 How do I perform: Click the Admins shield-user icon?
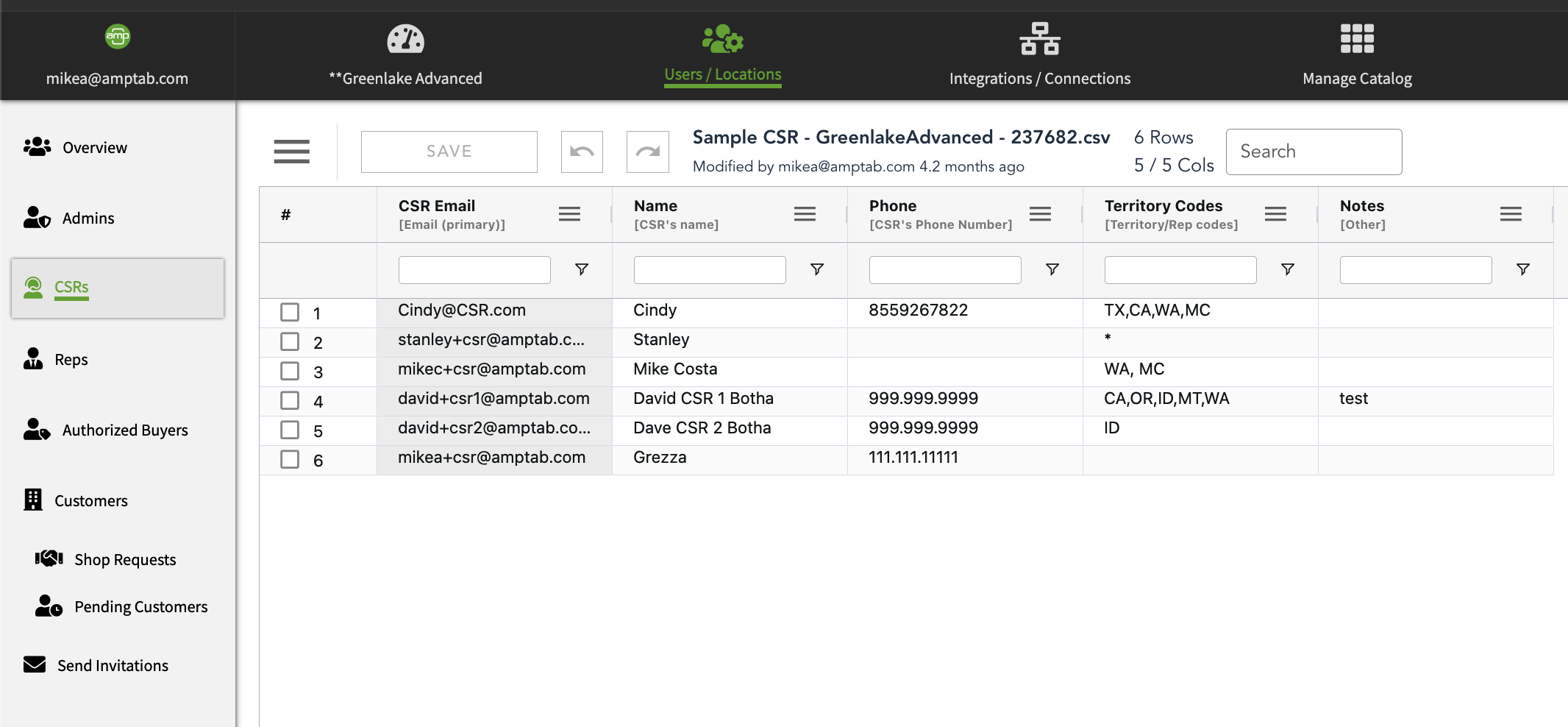pos(37,218)
